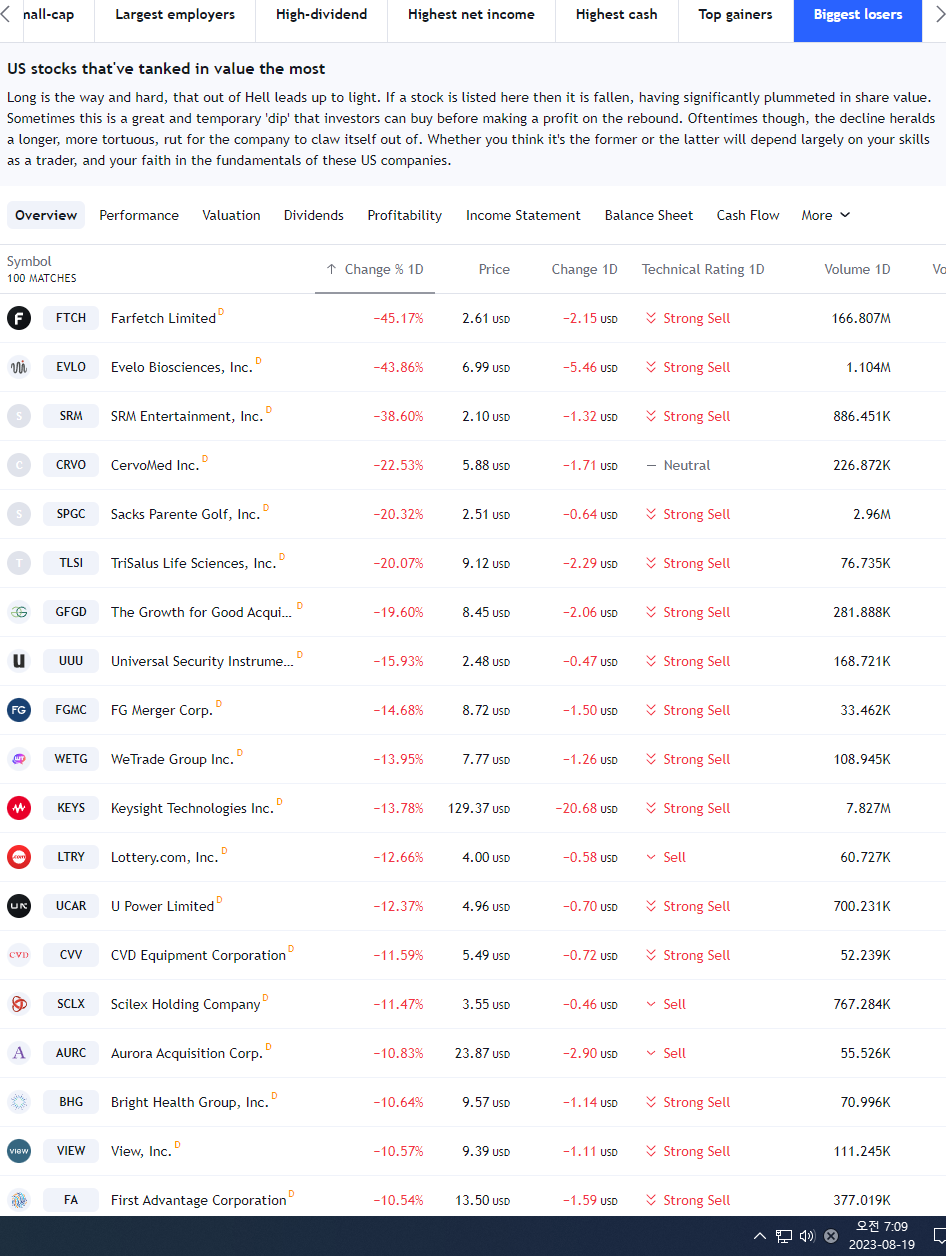This screenshot has width=946, height=1256.
Task: Click the Scilex Holding SCLX logo icon
Action: click(x=19, y=1004)
